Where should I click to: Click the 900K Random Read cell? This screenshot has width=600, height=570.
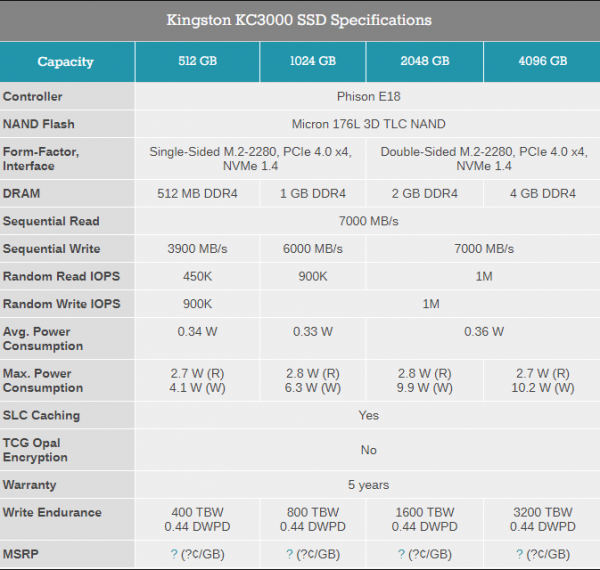point(313,276)
